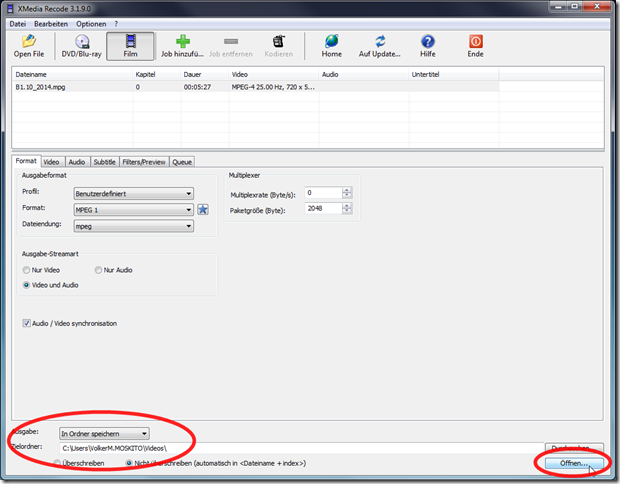Select the Film toolbar button
620x484 pixels.
(x=131, y=44)
